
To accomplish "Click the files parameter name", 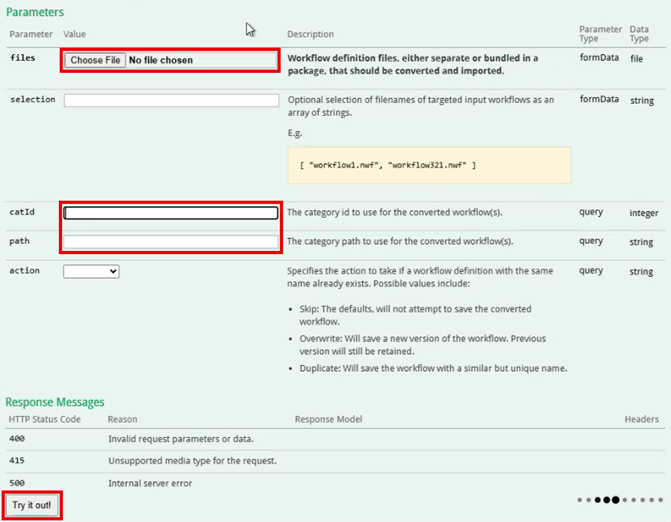I will tap(22, 58).
